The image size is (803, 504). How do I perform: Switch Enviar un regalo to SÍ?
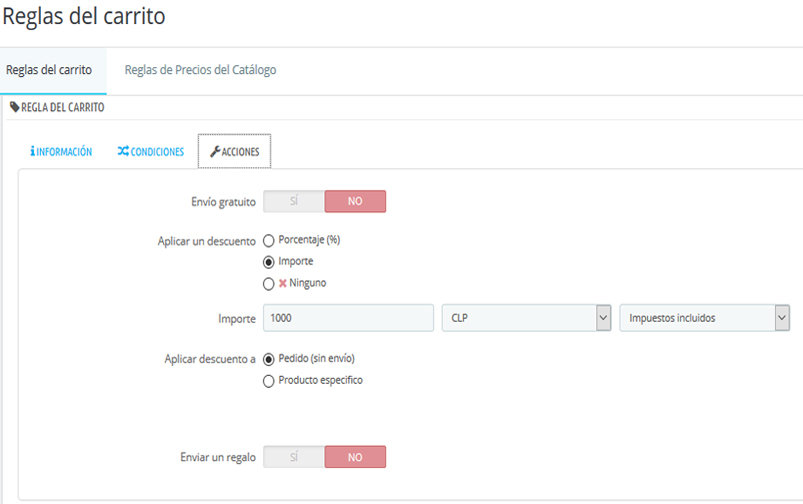(x=294, y=456)
